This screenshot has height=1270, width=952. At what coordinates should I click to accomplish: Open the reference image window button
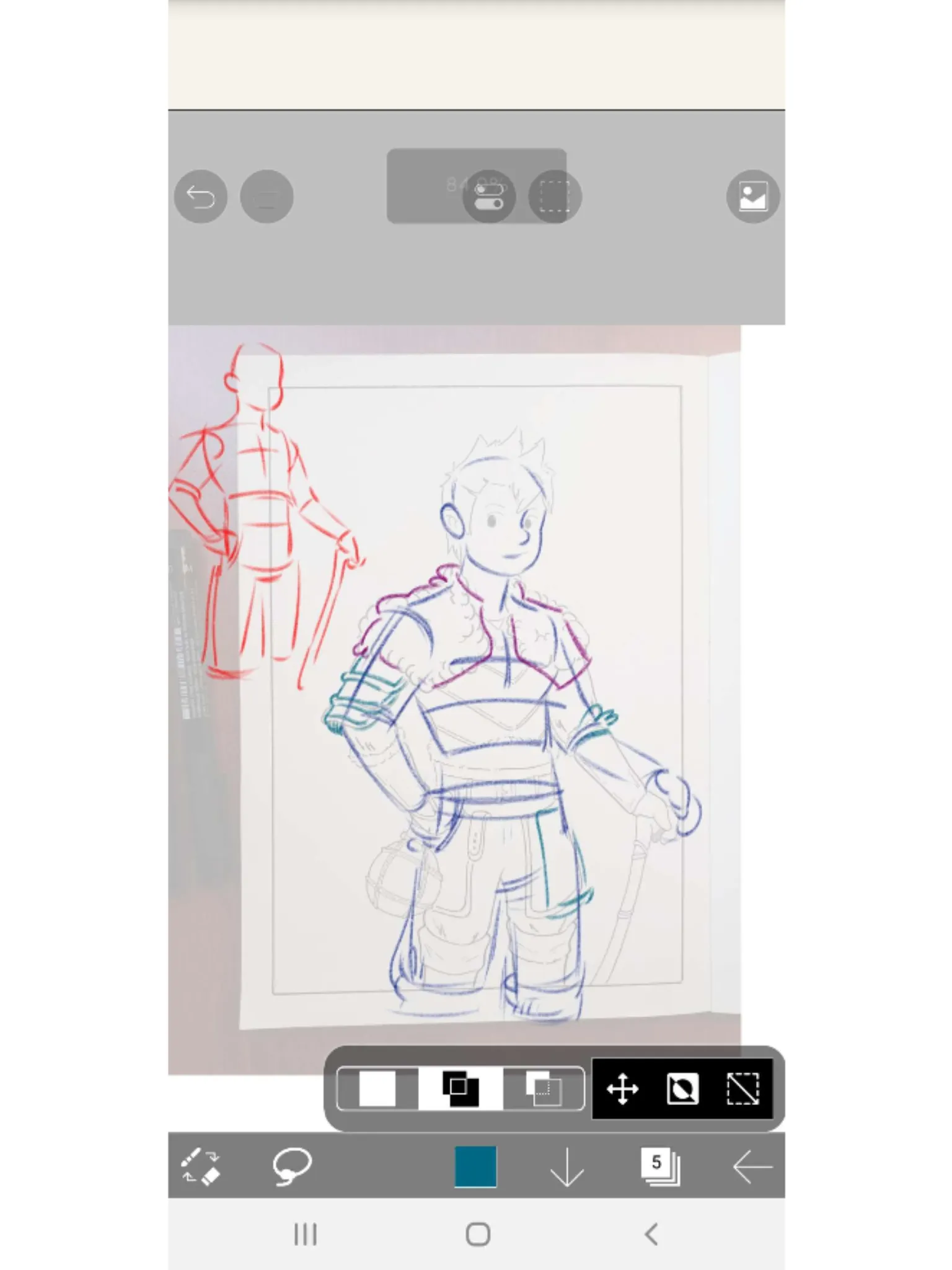coord(752,197)
